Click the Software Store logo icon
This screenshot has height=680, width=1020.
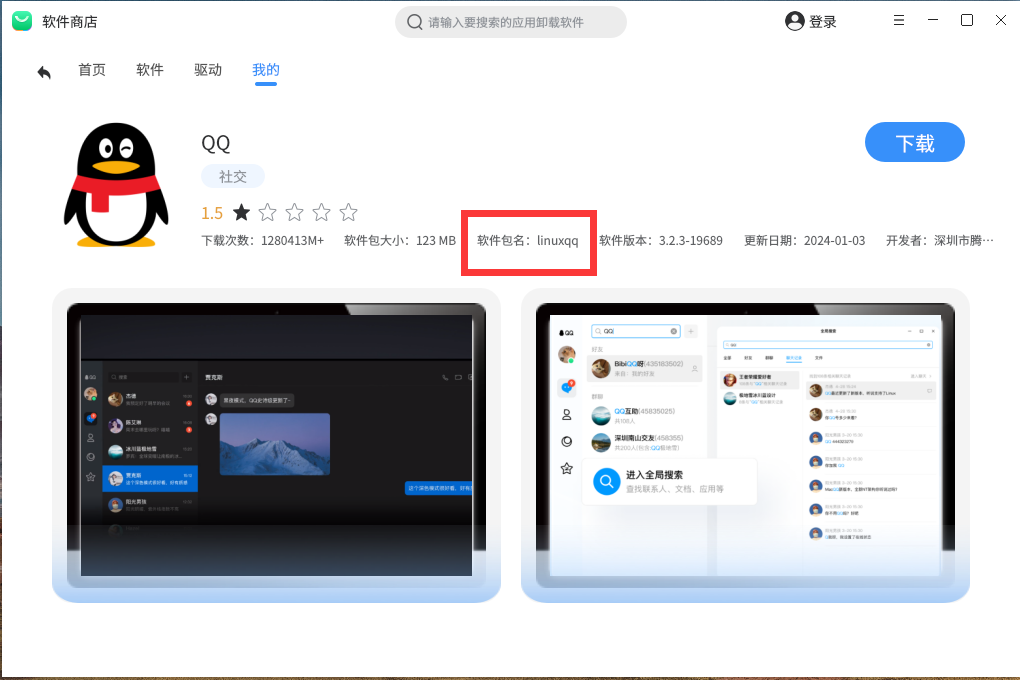point(22,21)
